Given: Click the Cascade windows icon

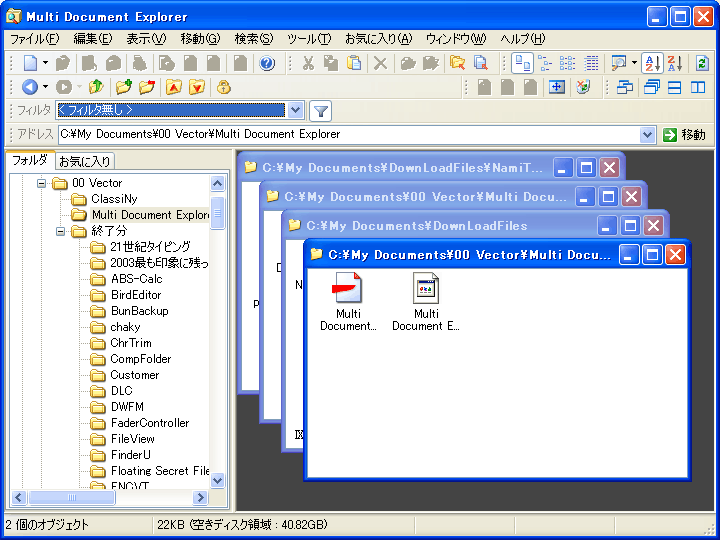Looking at the screenshot, I should [x=652, y=87].
